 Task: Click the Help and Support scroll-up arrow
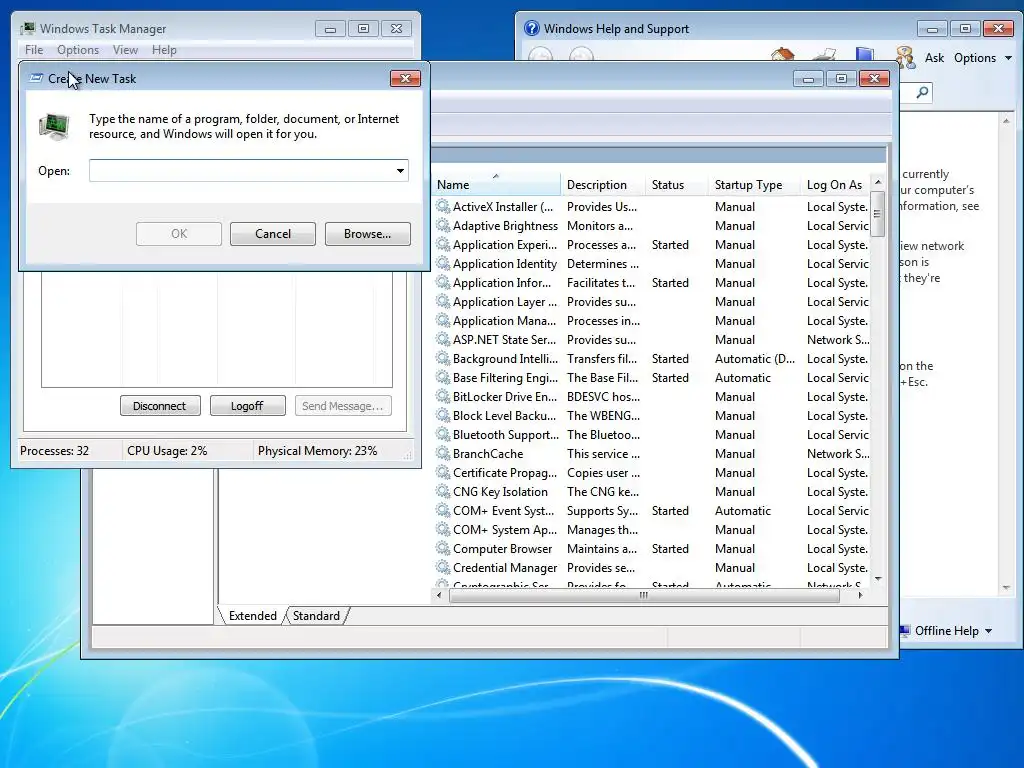click(x=1006, y=121)
